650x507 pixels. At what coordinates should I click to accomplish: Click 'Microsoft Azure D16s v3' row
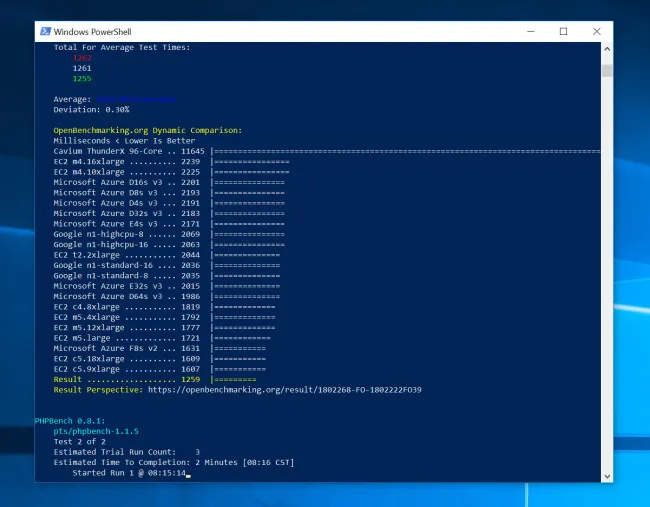coord(169,182)
